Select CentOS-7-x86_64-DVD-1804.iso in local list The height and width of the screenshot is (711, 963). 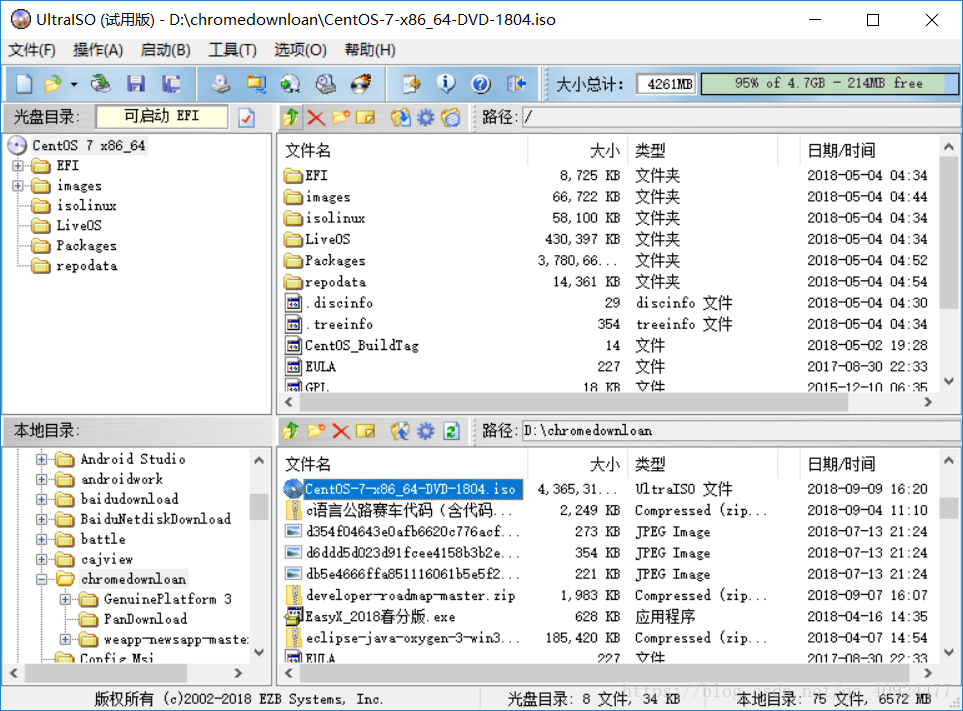[413, 489]
